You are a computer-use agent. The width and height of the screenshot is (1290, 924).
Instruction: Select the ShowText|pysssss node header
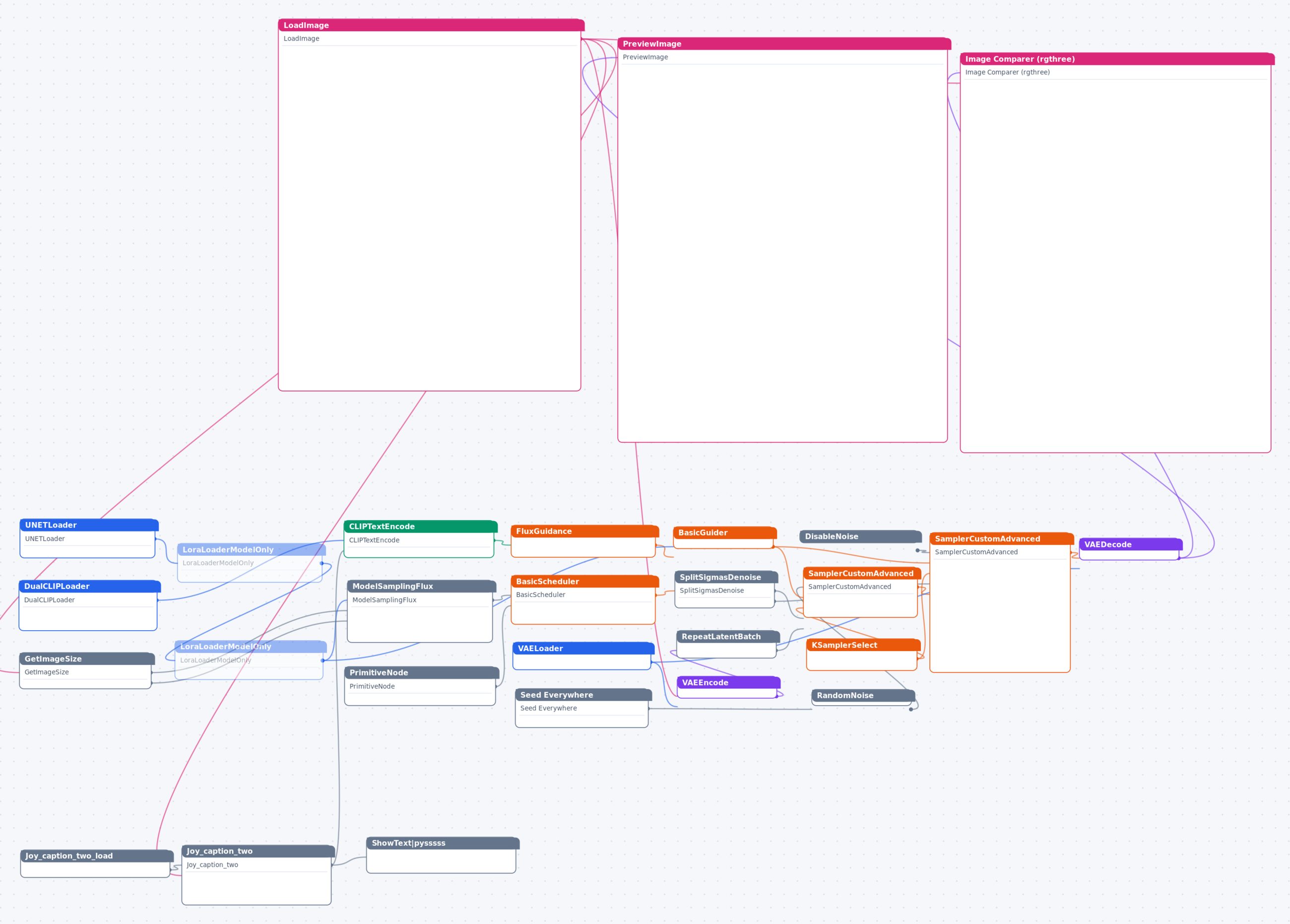(x=443, y=843)
